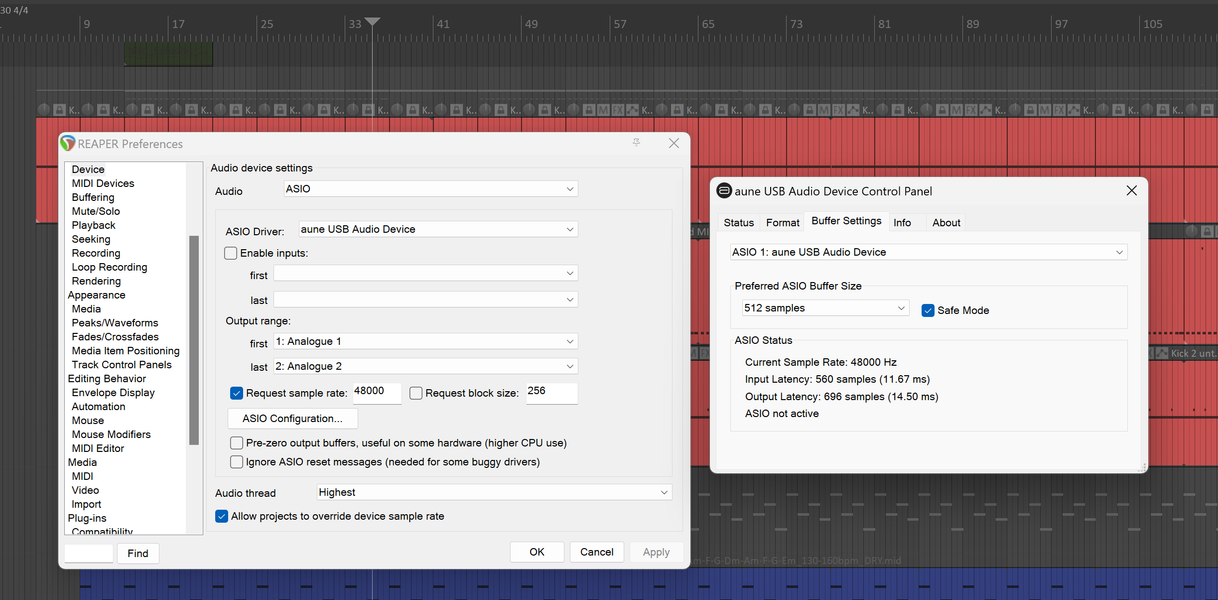Switch to the Info tab
1218x600 pixels.
[902, 223]
